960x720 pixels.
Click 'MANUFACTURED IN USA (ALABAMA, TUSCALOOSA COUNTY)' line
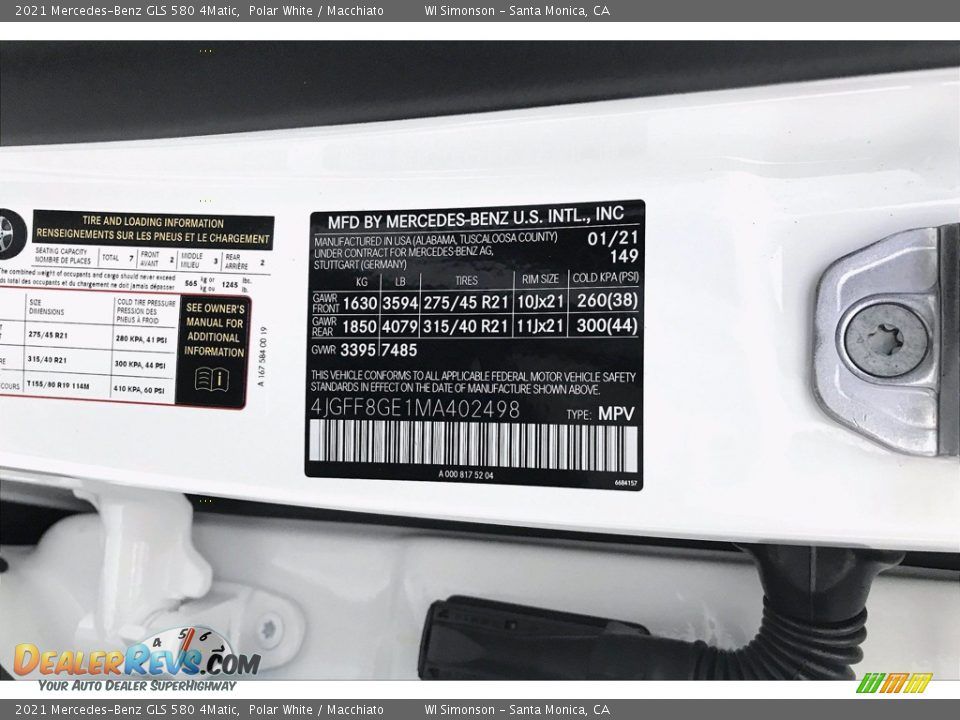[435, 239]
